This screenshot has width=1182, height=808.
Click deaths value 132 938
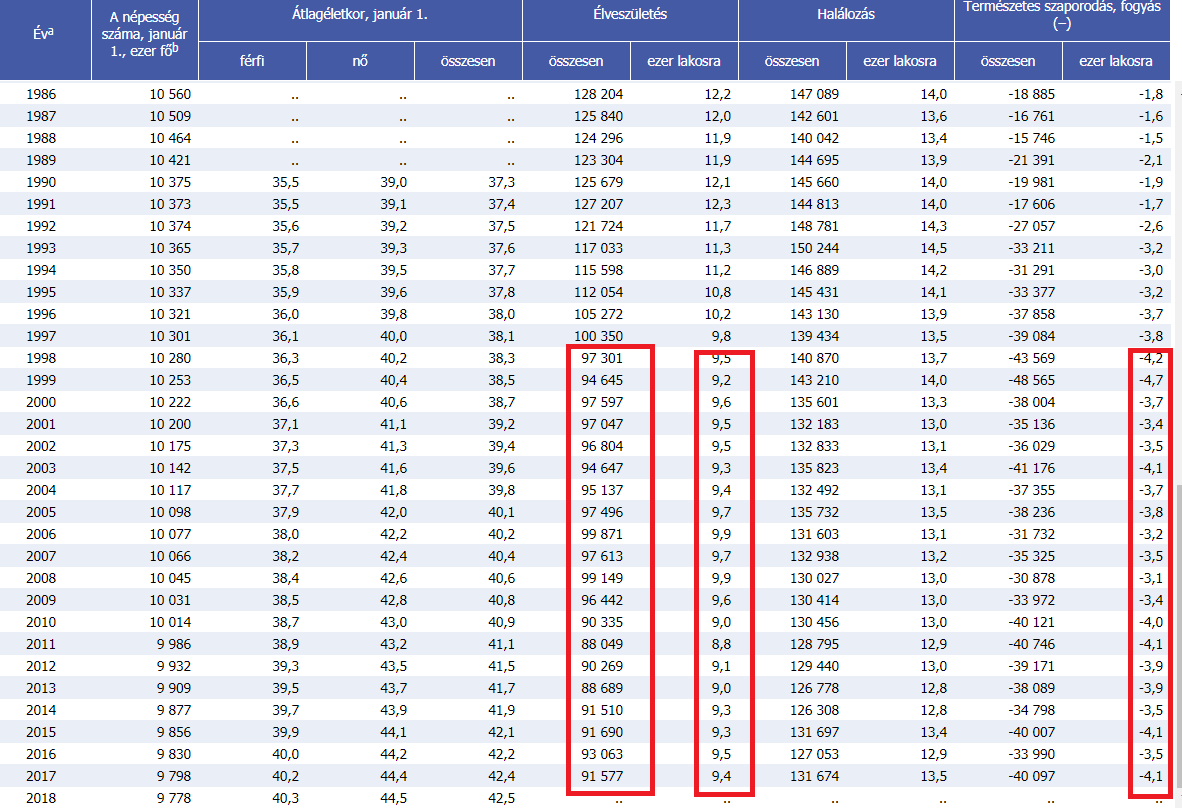pyautogui.click(x=814, y=556)
